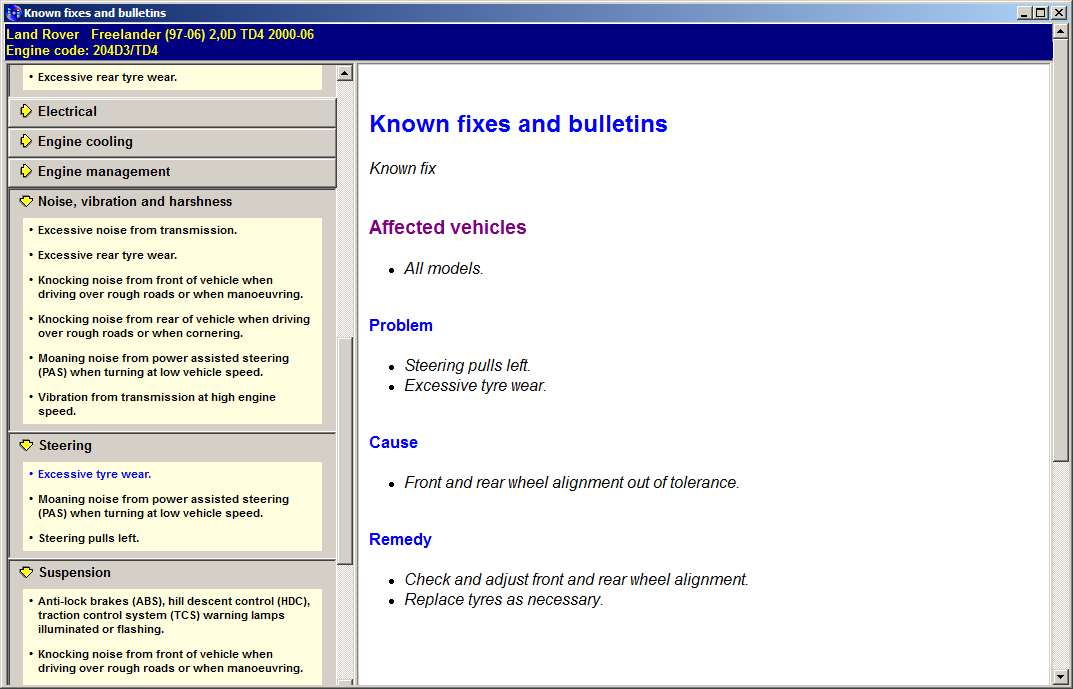The height and width of the screenshot is (689, 1073).
Task: Click the left list's scroll-up arrow
Action: point(345,73)
